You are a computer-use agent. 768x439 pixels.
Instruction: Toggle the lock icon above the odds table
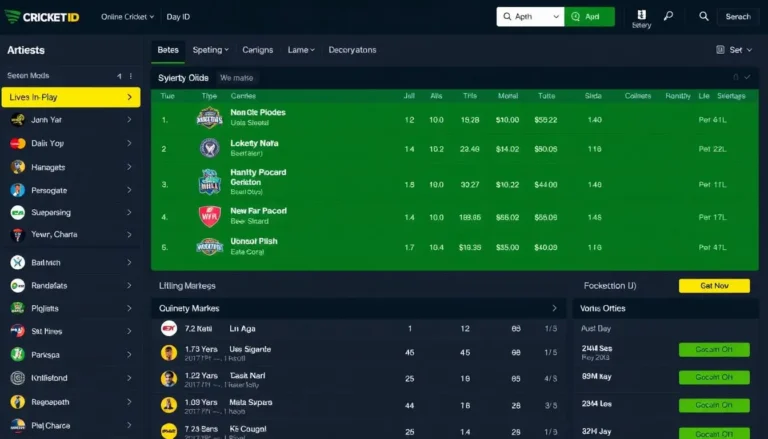tap(735, 76)
